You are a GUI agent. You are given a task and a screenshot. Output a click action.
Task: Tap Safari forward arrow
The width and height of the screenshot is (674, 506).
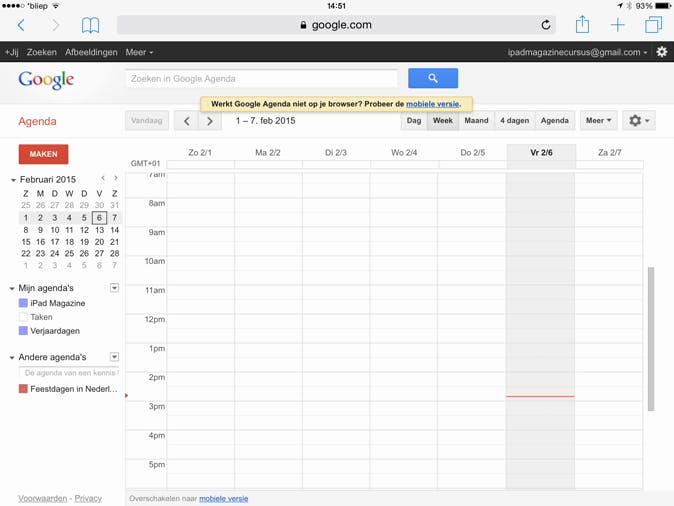tap(55, 25)
